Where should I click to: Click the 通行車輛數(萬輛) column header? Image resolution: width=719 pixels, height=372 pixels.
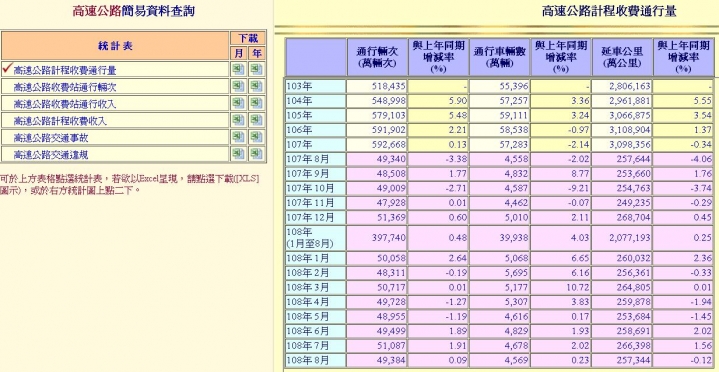pos(499,57)
